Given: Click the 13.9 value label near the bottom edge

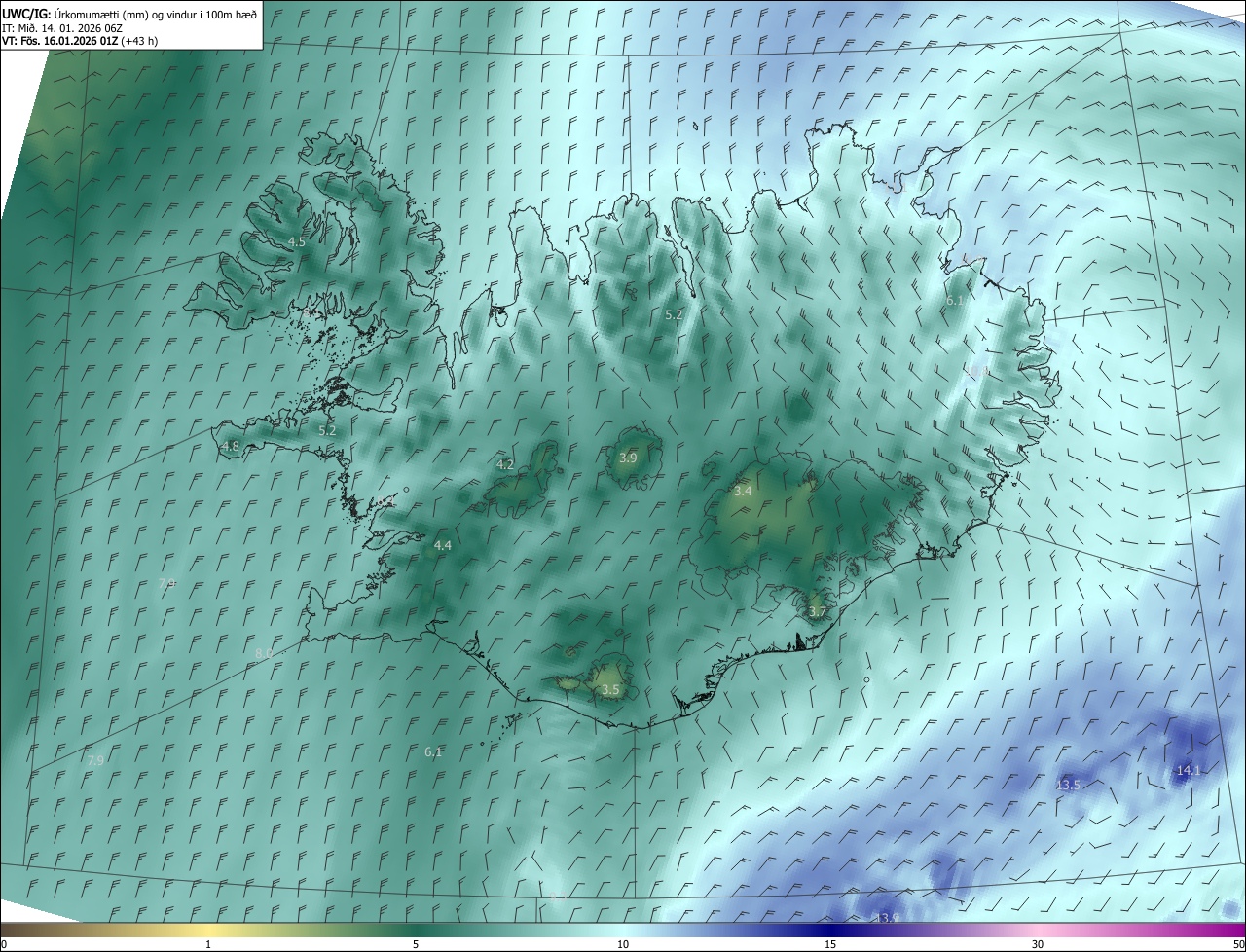Looking at the screenshot, I should coord(887,919).
